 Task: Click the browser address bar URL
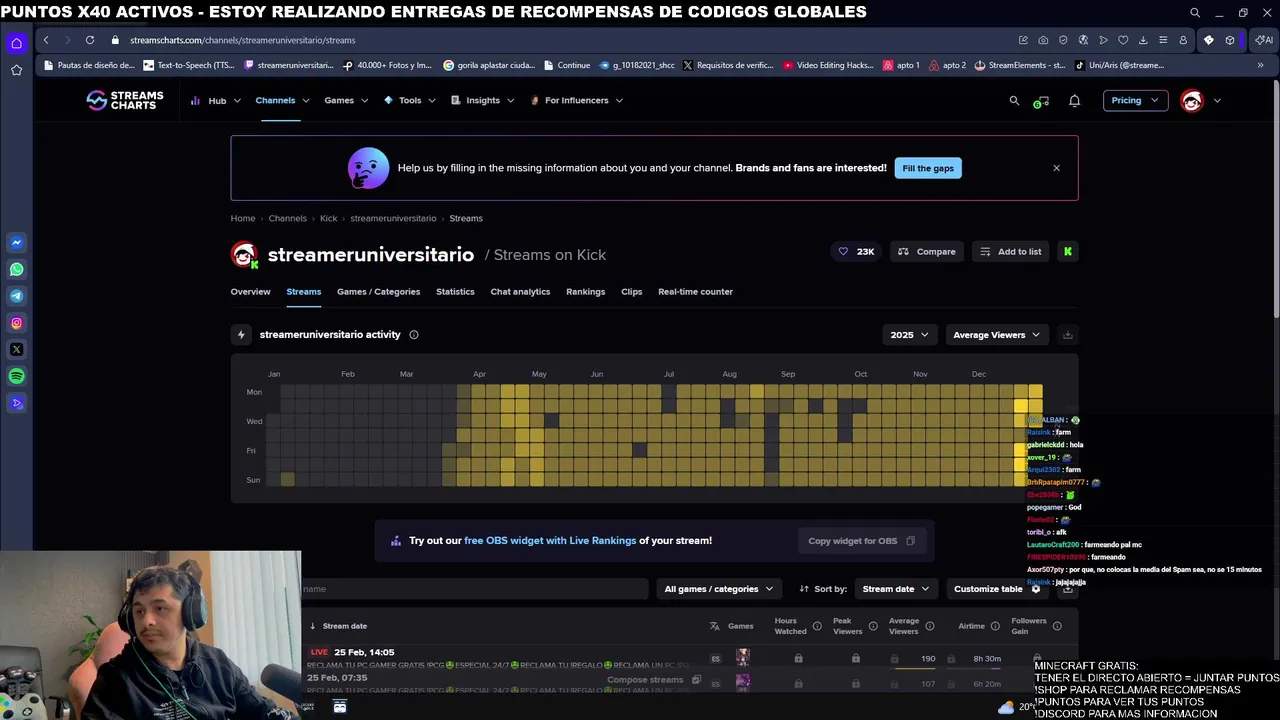[243, 40]
